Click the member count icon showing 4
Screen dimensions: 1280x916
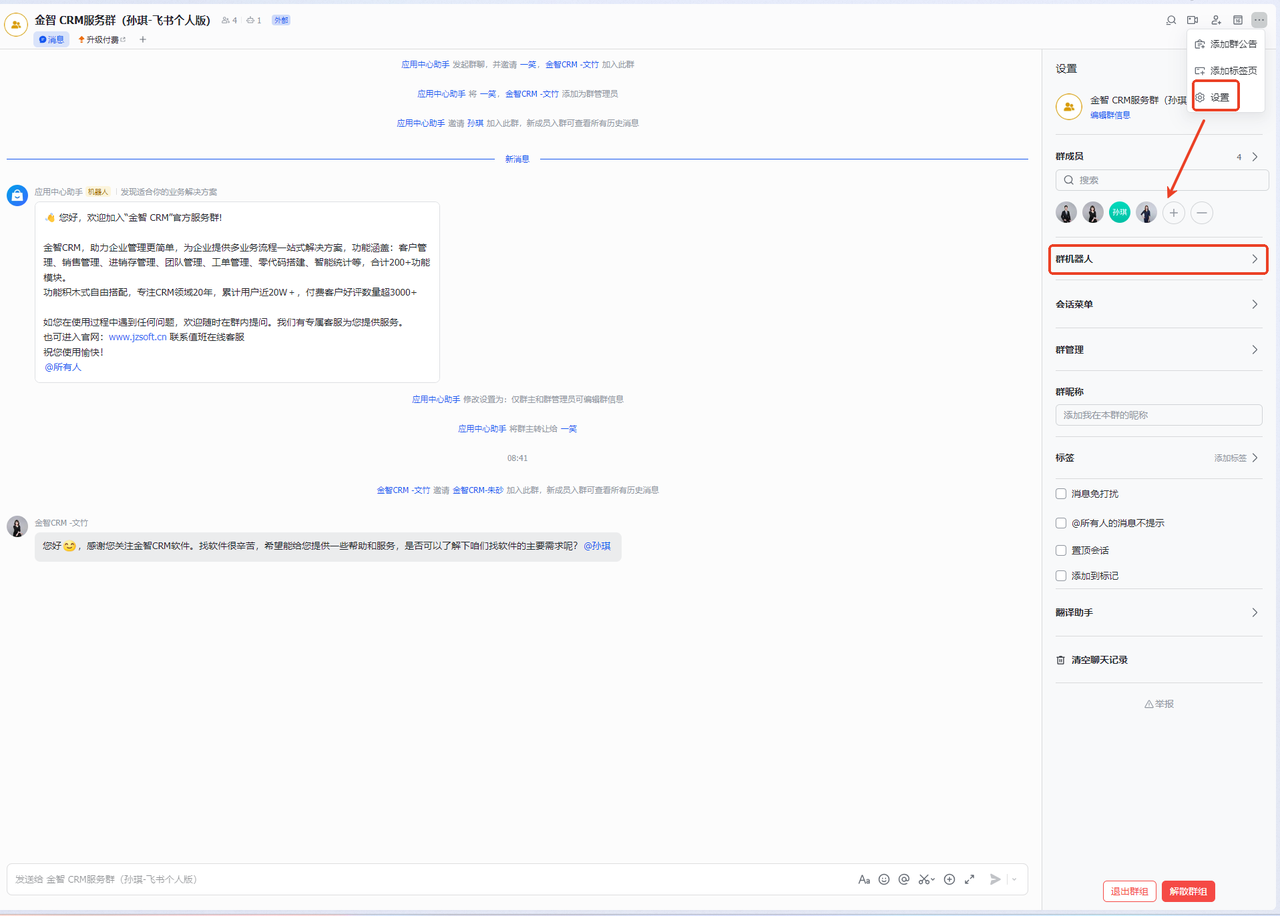click(x=229, y=20)
